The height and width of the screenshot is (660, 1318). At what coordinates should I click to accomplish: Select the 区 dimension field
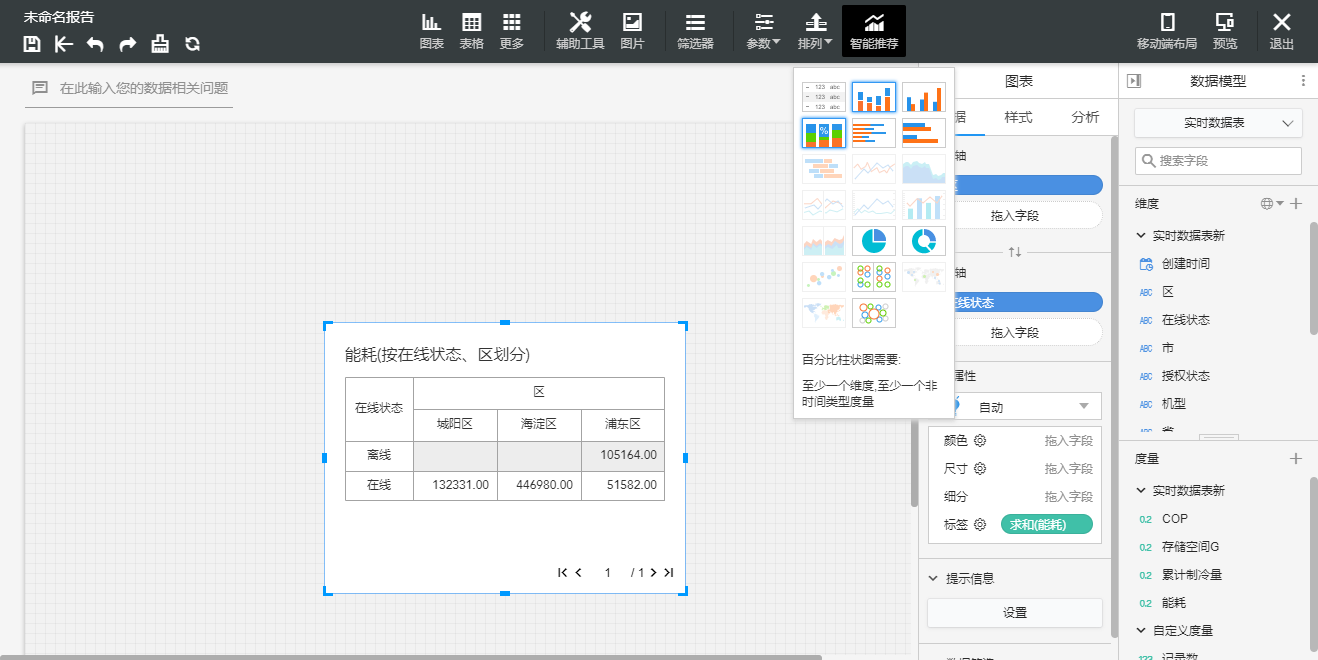pos(1167,292)
